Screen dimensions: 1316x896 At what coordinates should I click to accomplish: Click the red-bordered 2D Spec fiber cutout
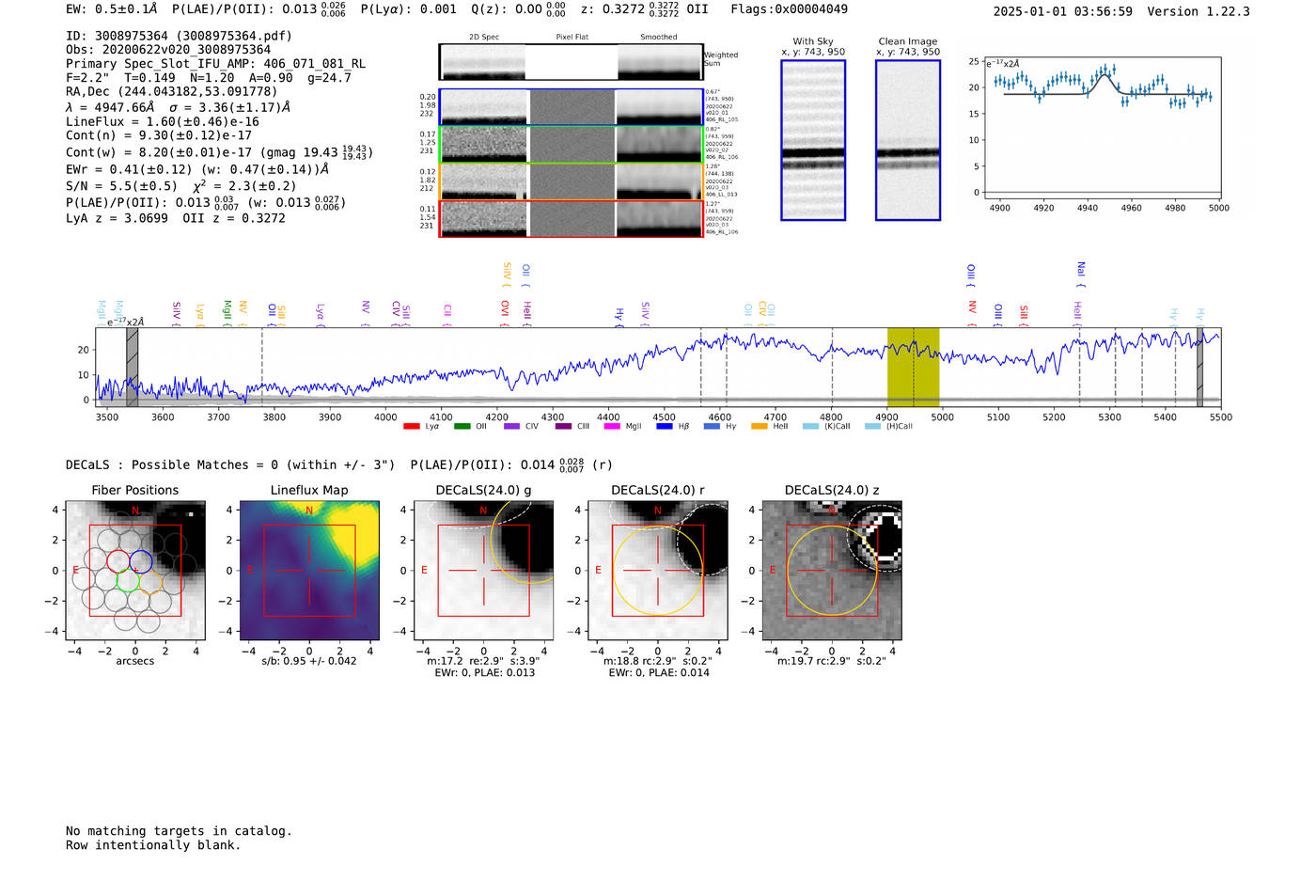(483, 218)
